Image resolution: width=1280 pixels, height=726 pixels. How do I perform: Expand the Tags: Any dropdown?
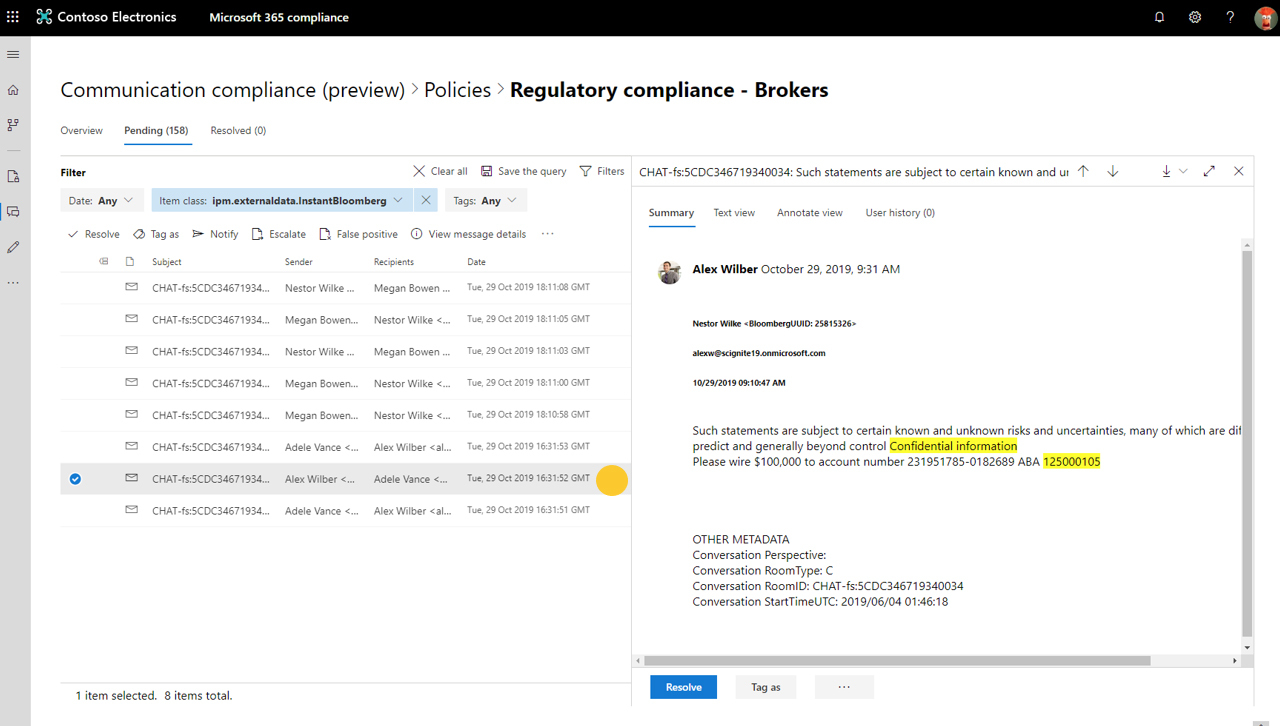coord(486,201)
